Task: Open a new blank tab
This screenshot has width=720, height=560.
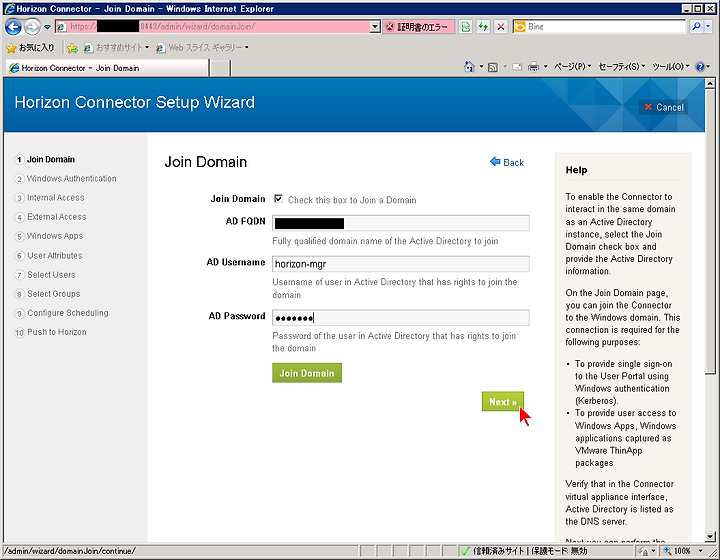Action: (x=220, y=68)
